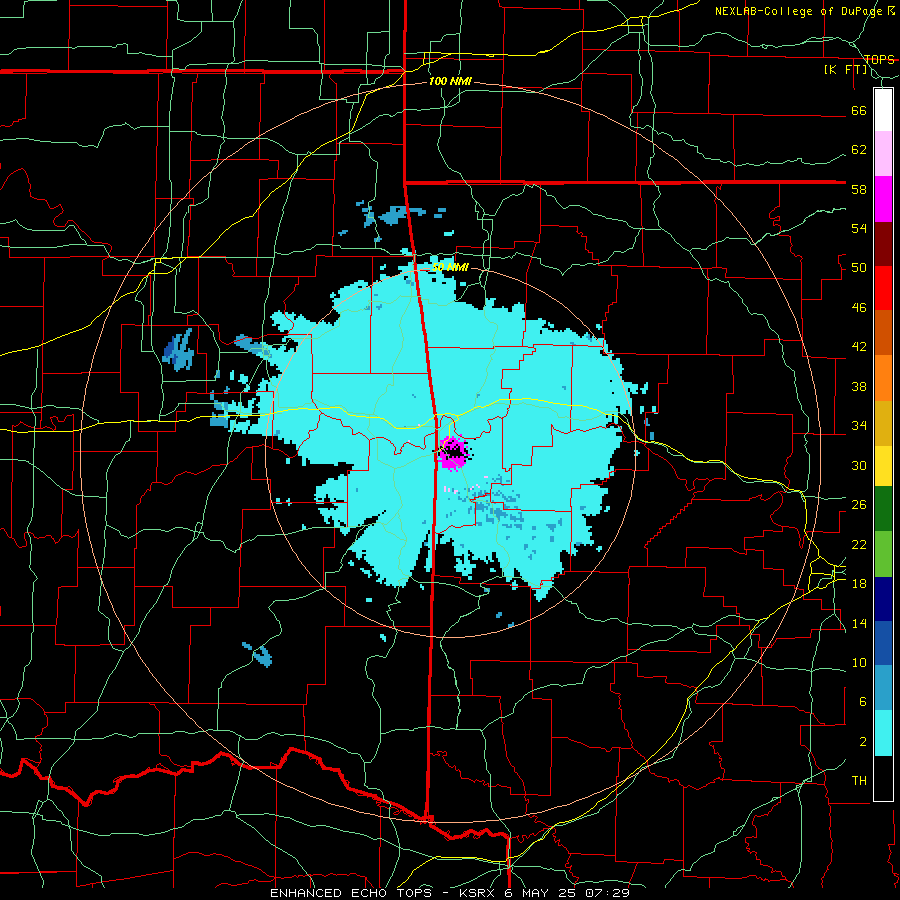Click the 46 scale value
Screen dimensions: 900x900
pyautogui.click(x=859, y=308)
